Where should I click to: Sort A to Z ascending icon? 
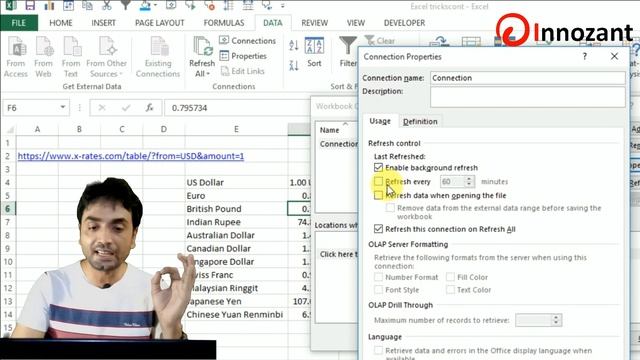coord(293,45)
